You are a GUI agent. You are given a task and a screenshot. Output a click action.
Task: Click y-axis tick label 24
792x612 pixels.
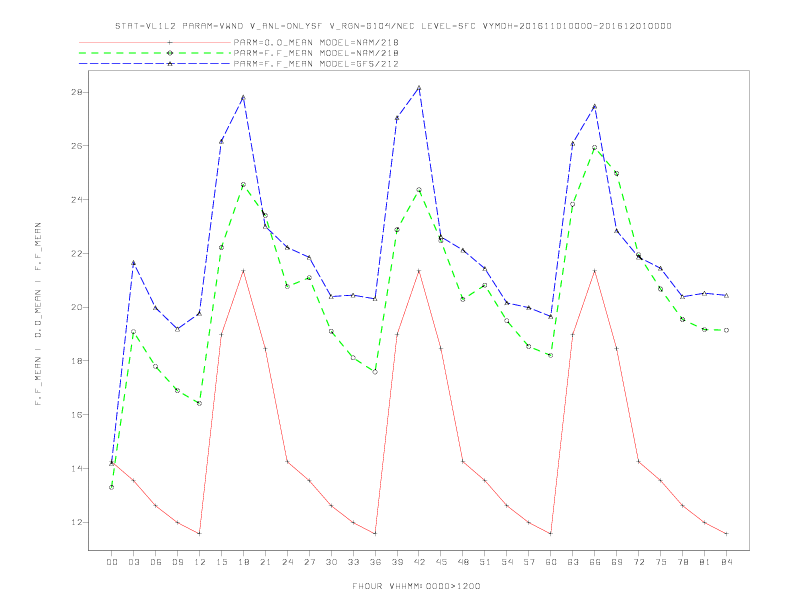pos(77,199)
